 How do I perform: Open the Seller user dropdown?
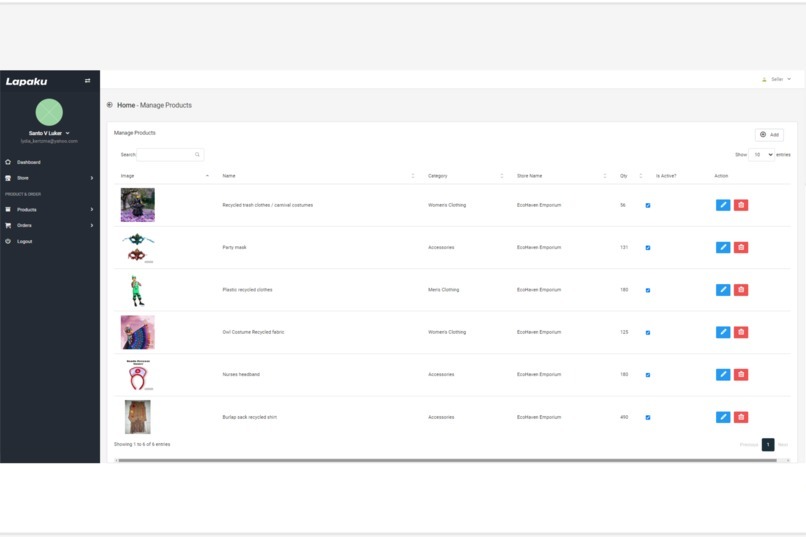pos(777,79)
